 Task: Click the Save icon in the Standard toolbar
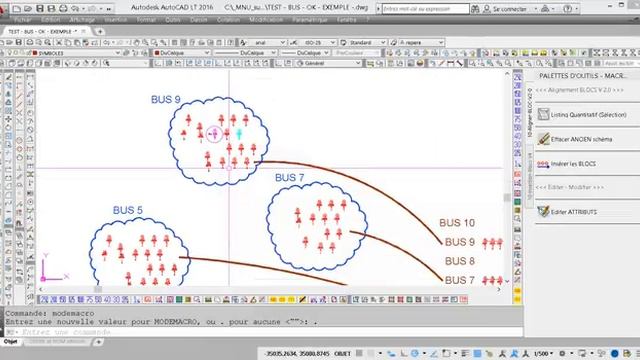tap(19, 42)
